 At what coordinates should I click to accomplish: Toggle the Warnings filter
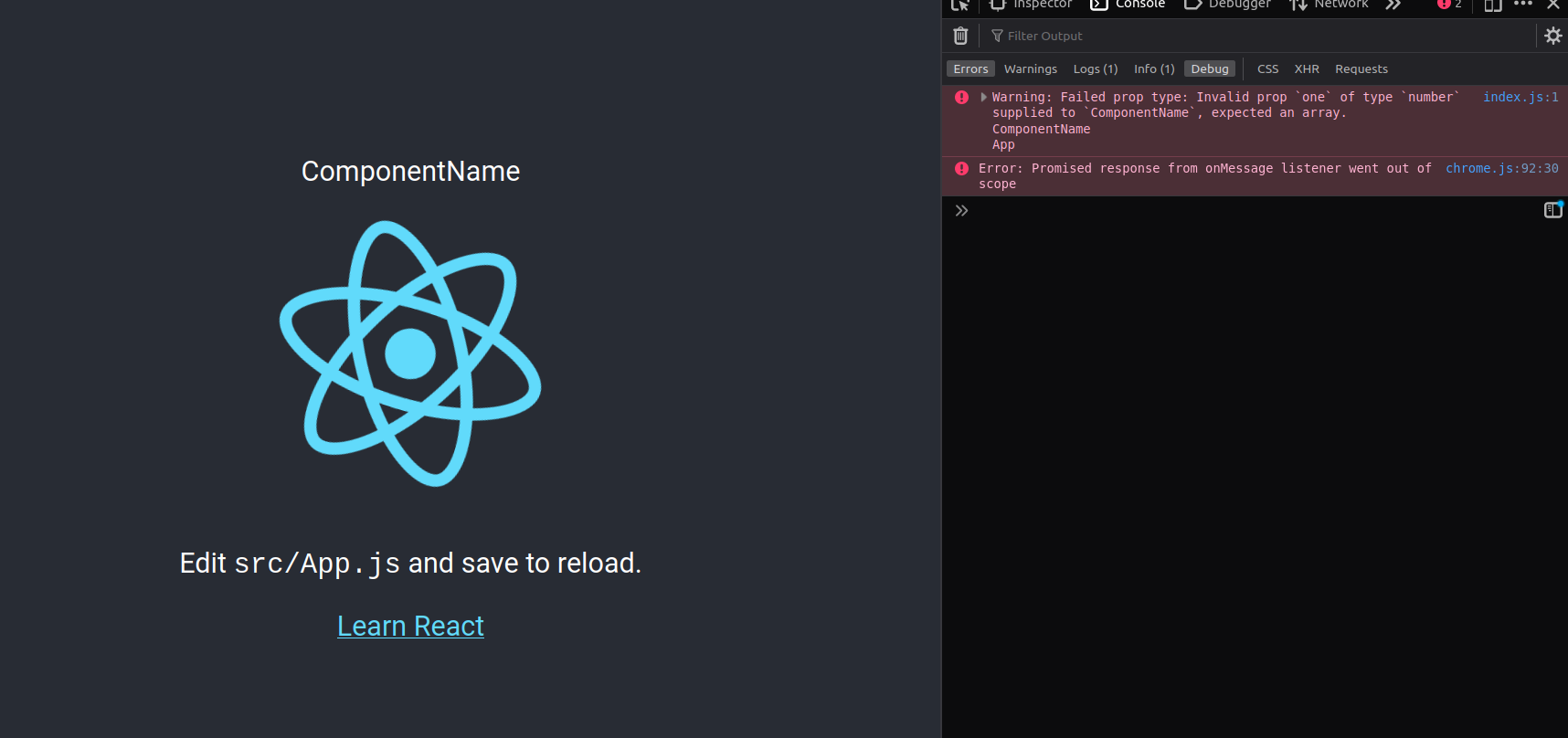[1031, 69]
